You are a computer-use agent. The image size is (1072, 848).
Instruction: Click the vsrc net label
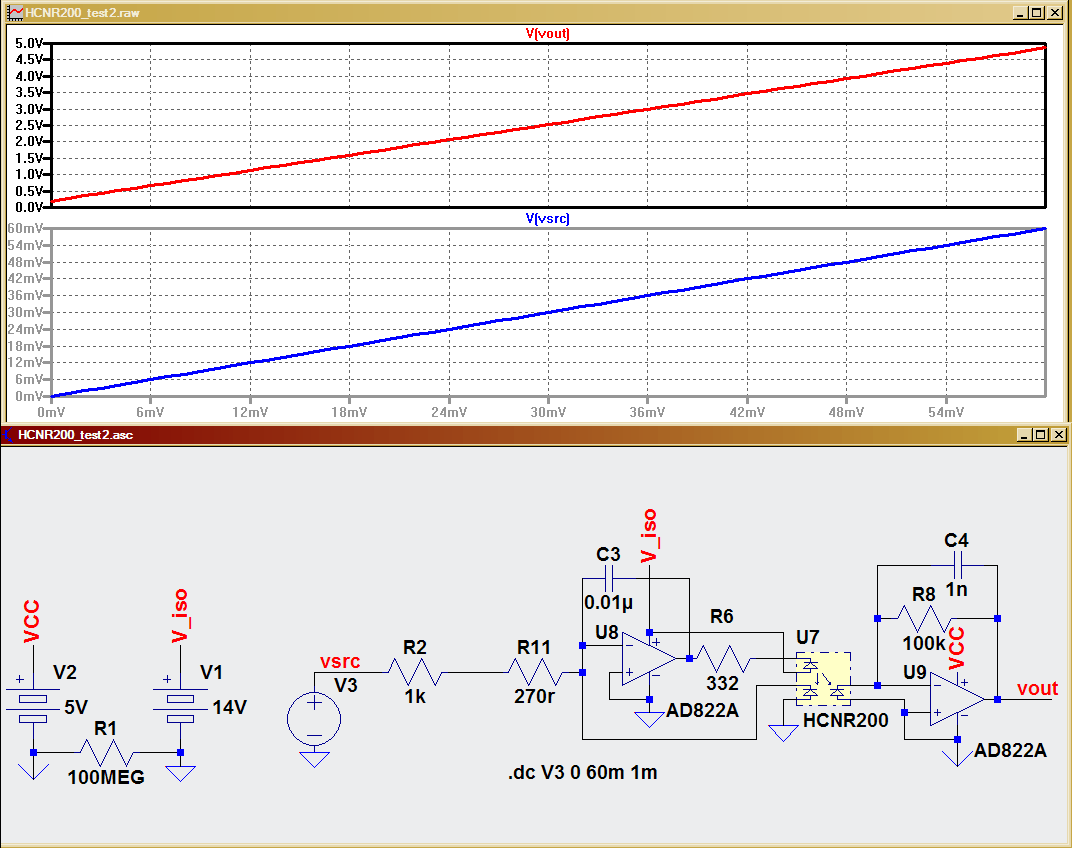click(x=340, y=661)
